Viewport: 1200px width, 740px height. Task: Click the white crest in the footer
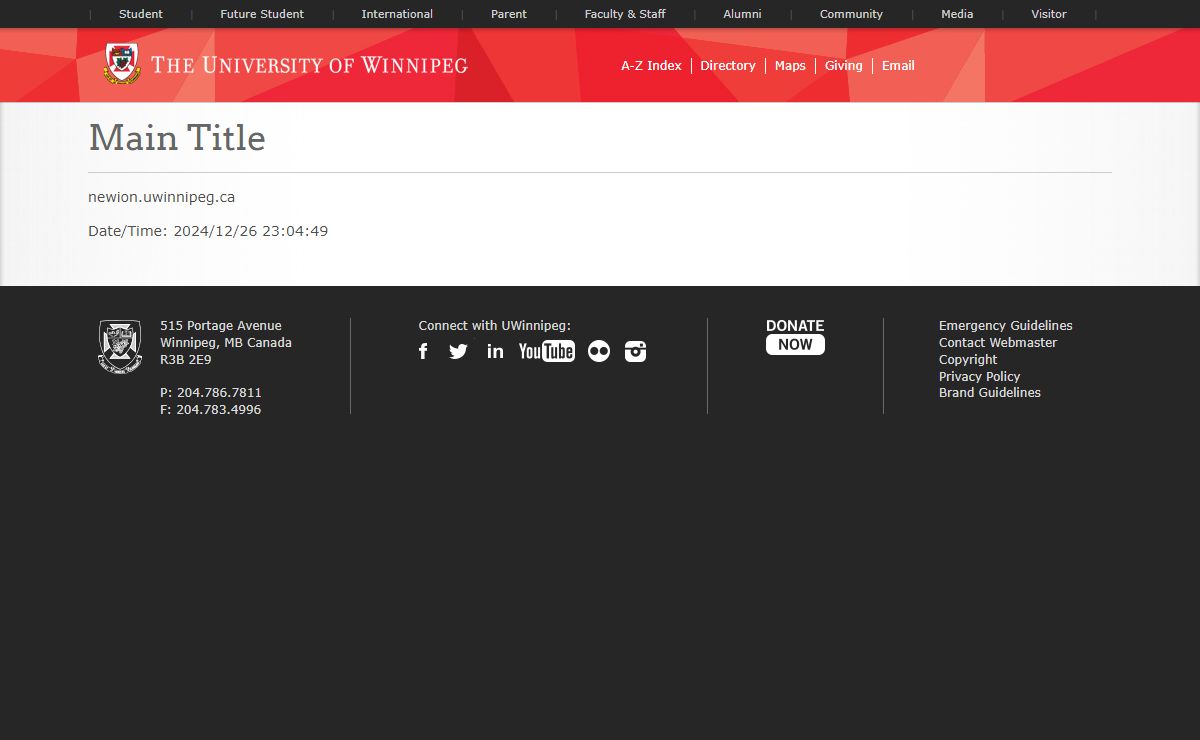tap(120, 347)
